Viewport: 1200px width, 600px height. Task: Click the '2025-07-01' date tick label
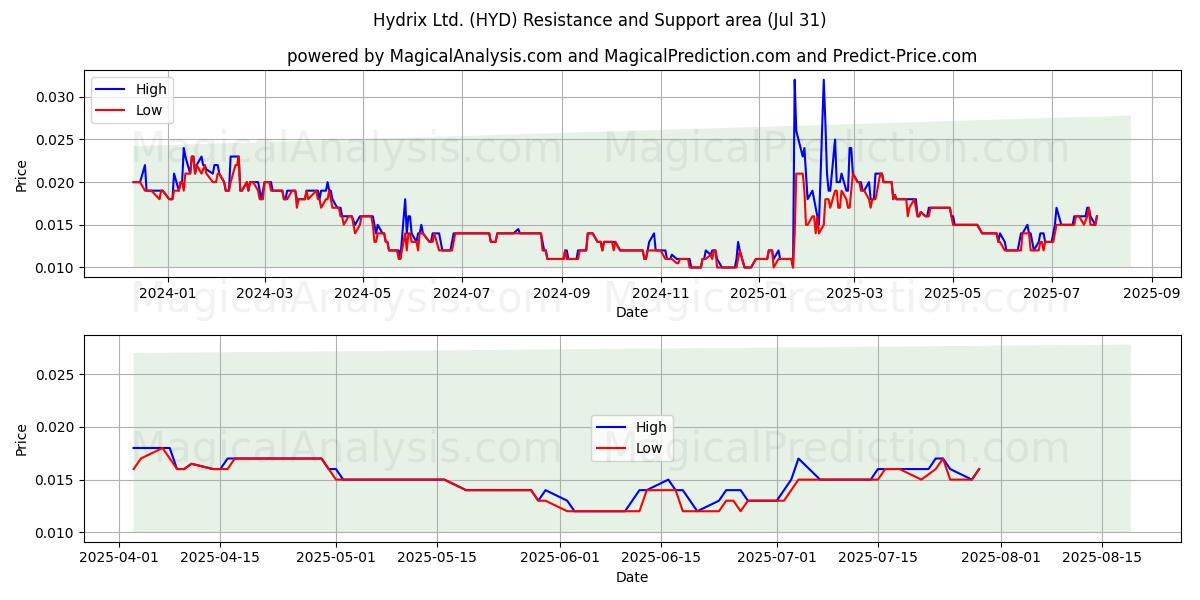pos(777,559)
